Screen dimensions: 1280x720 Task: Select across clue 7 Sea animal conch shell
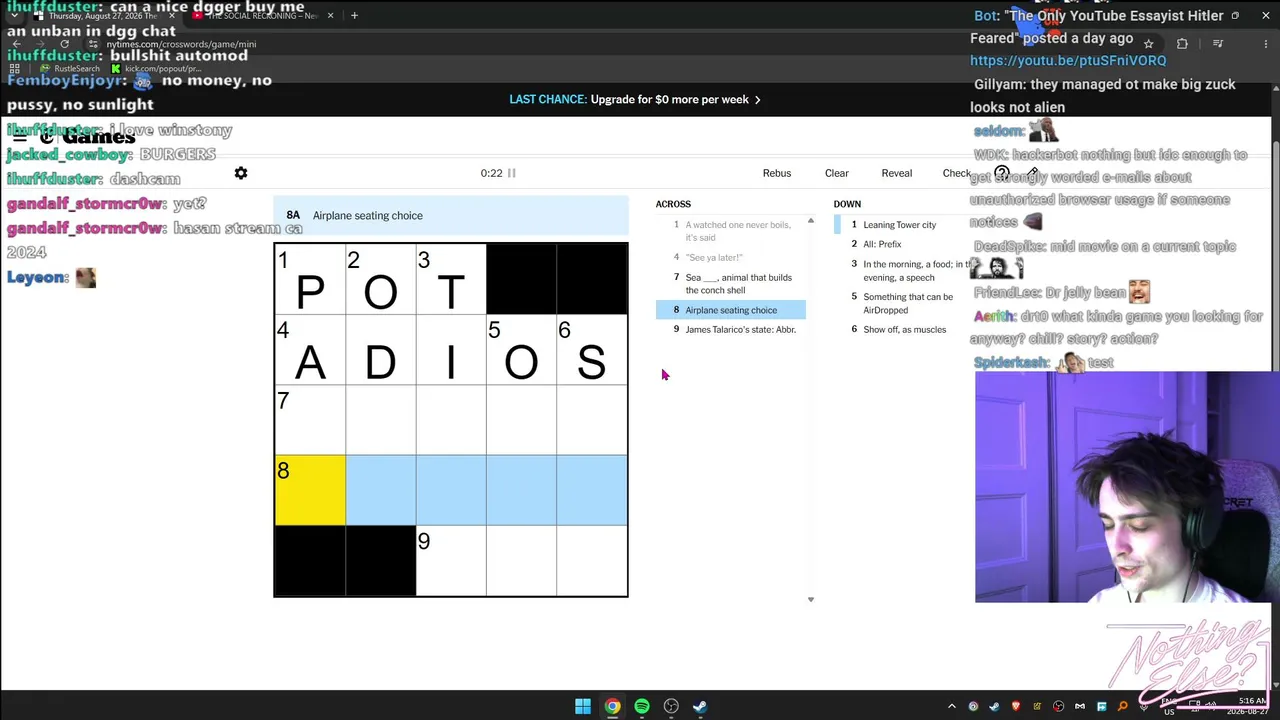click(731, 284)
